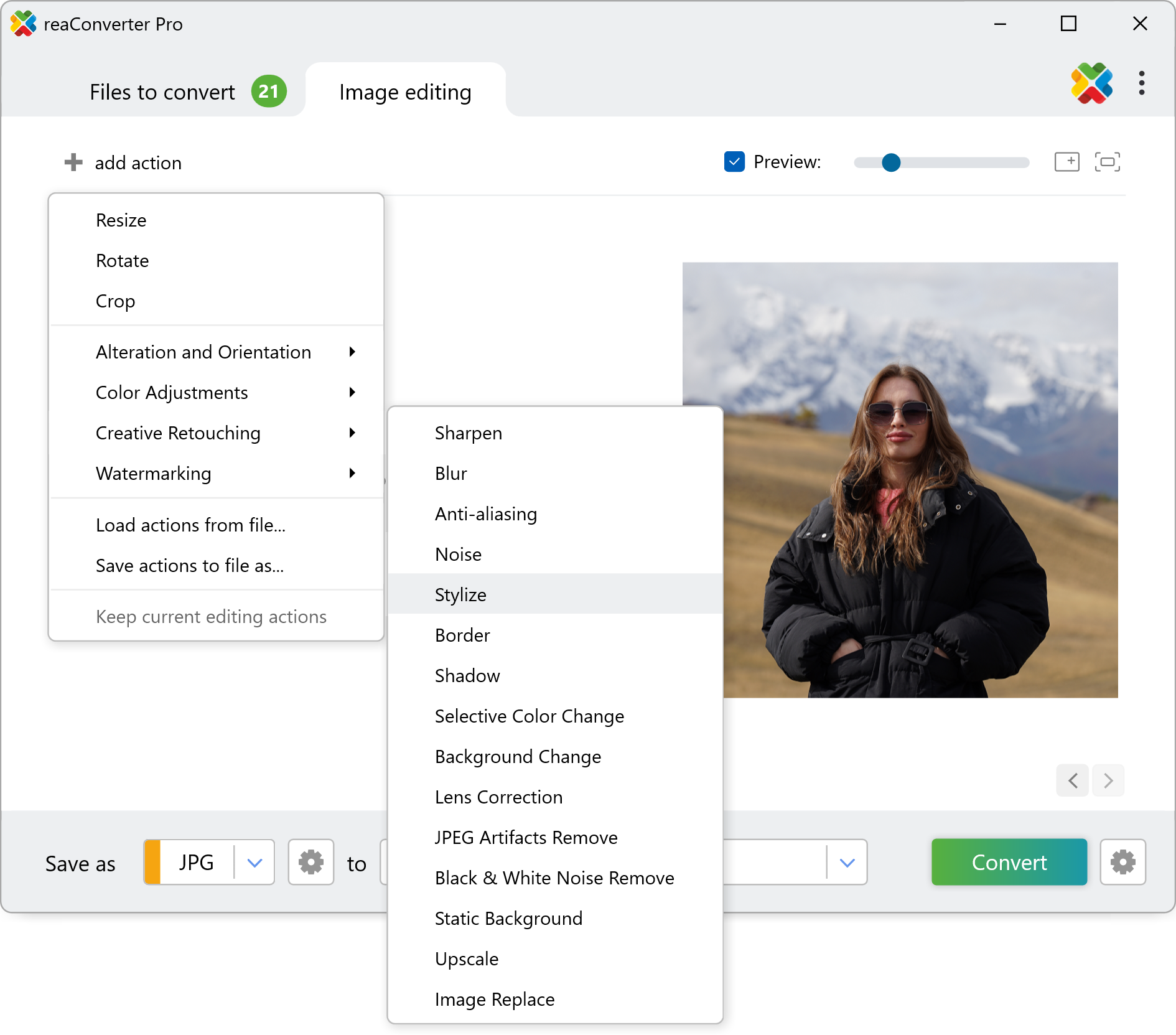Select Stylize from the submenu
1176x1035 pixels.
460,594
